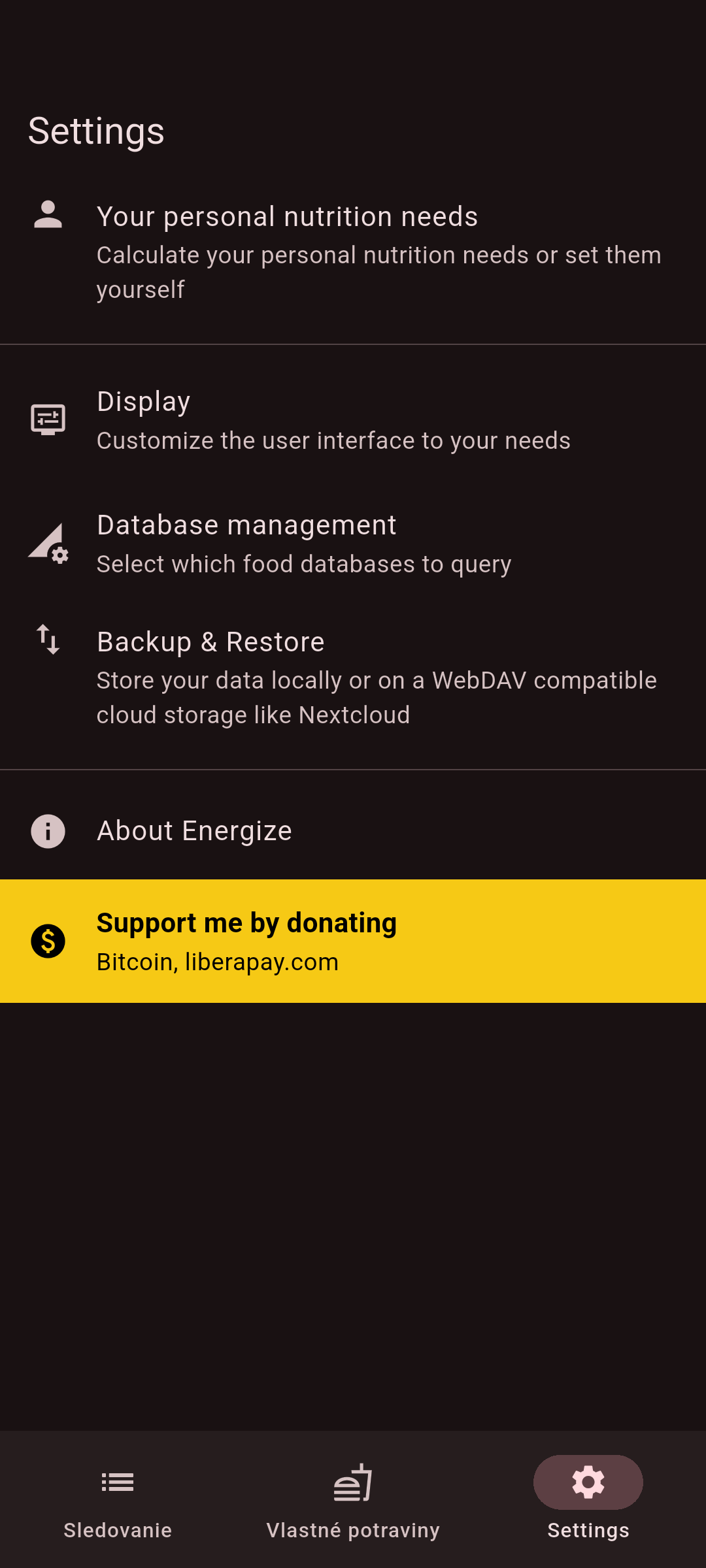Tap the Backup & Restore arrows icon

48,639
